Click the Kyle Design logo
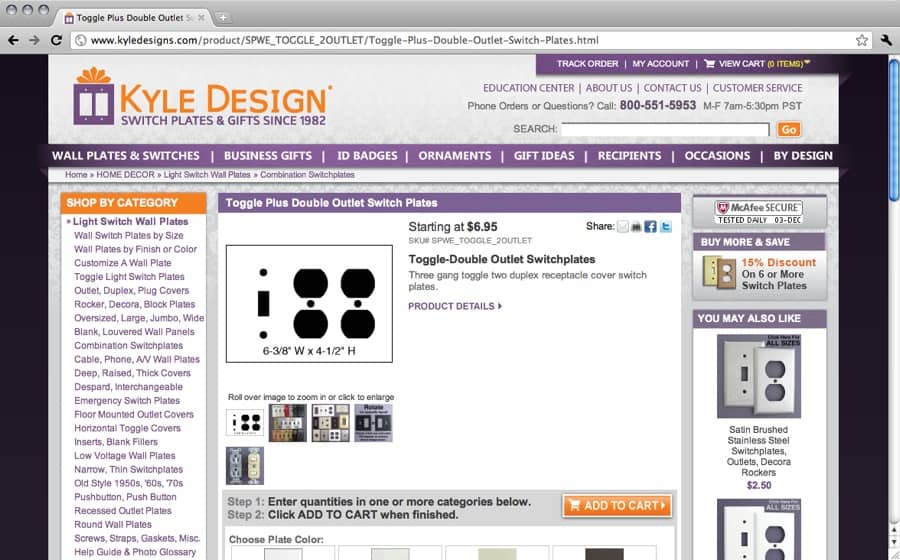Screen dimensions: 900x560 coord(203,96)
